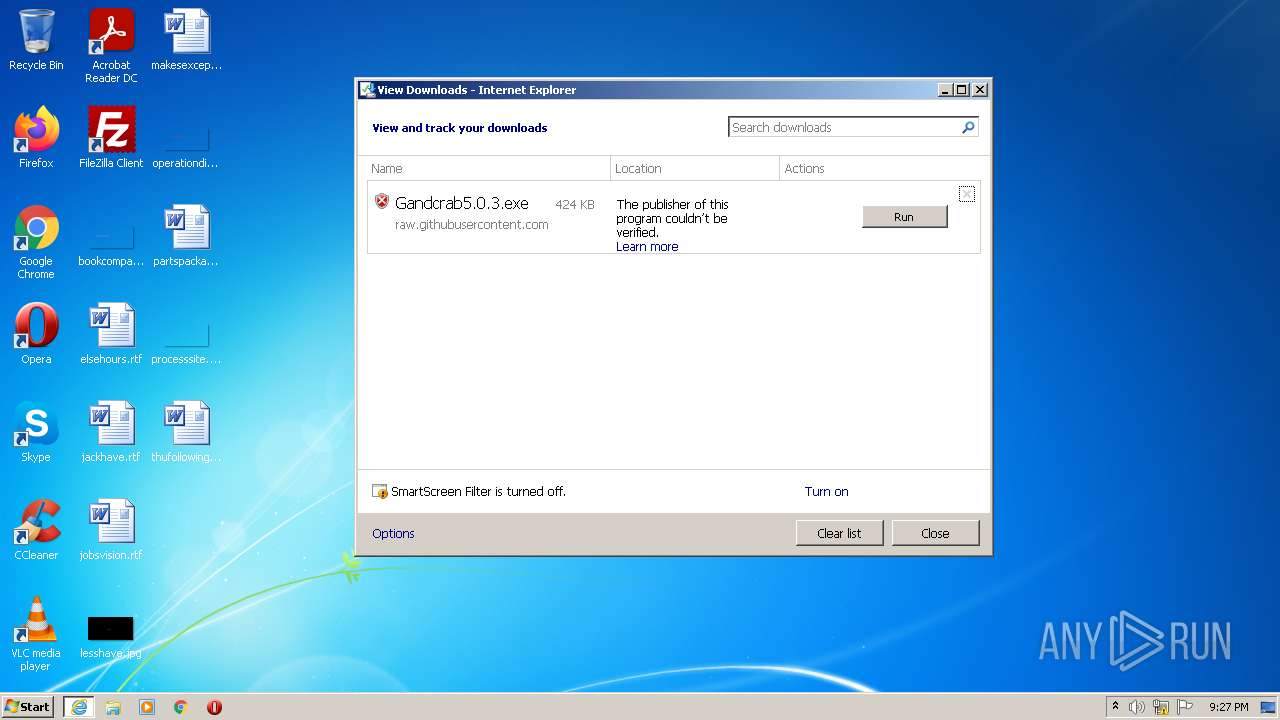Open media player taskbar icon
This screenshot has height=720, width=1280.
click(x=147, y=707)
